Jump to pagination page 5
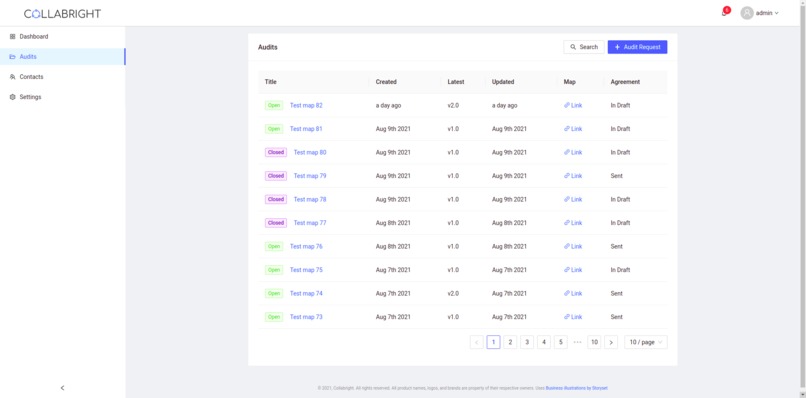 point(561,342)
